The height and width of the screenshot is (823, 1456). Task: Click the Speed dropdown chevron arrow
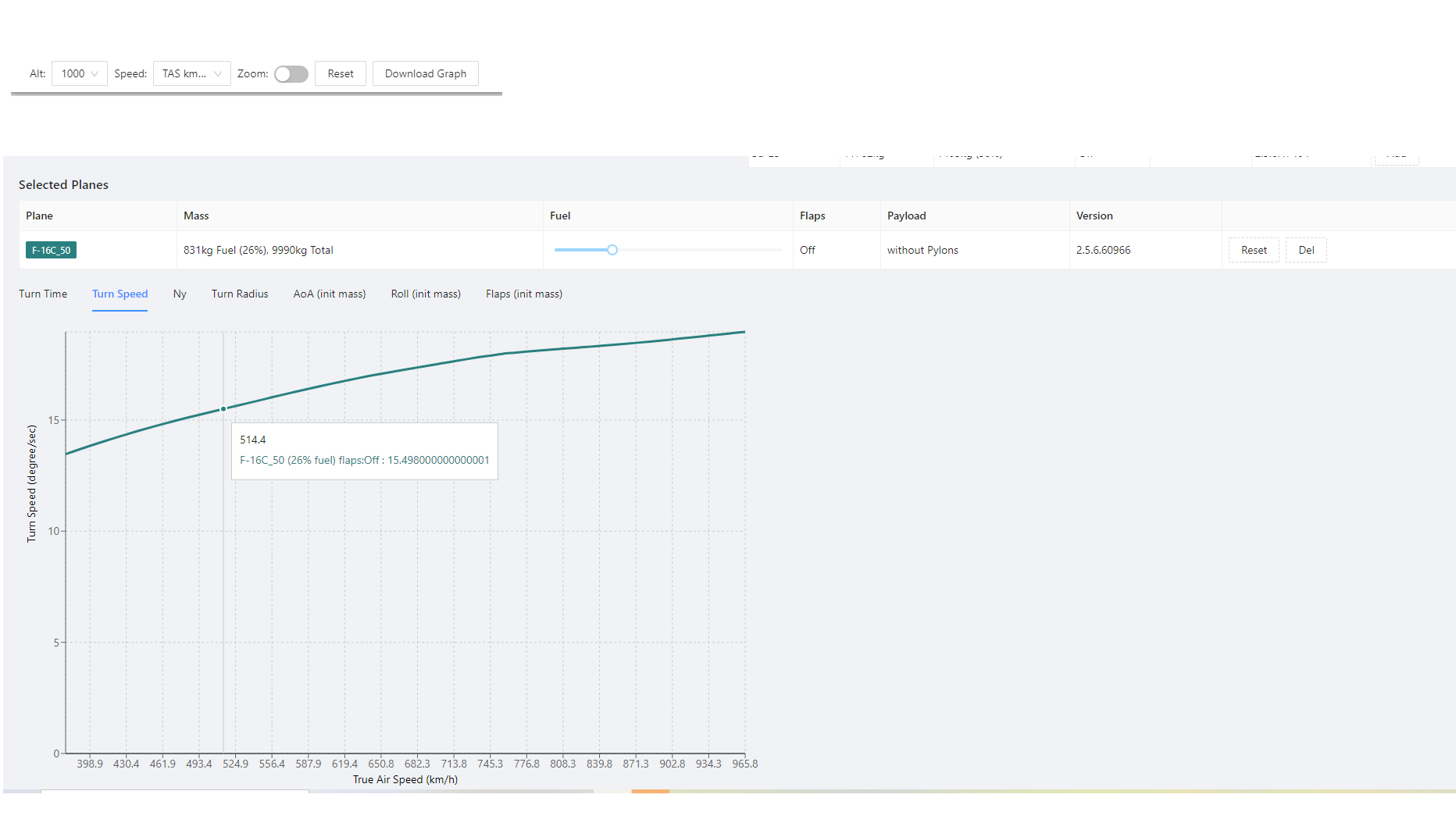[218, 74]
